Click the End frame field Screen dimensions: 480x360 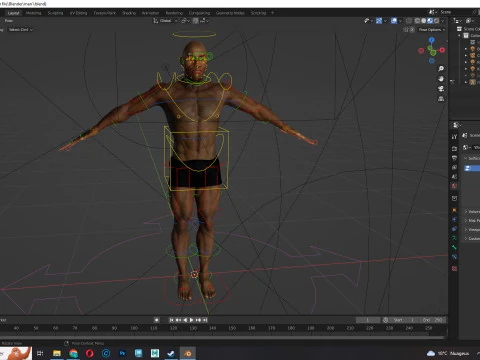432,320
